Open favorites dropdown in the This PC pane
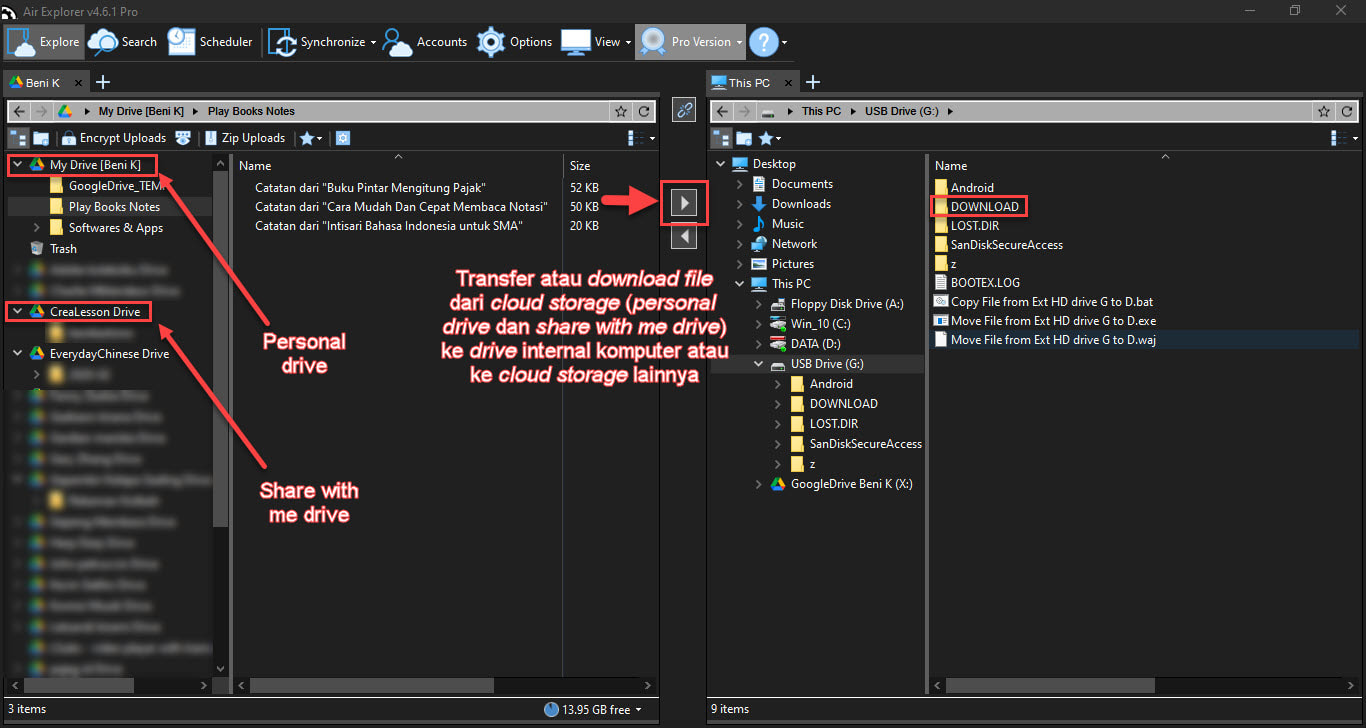 coord(778,138)
